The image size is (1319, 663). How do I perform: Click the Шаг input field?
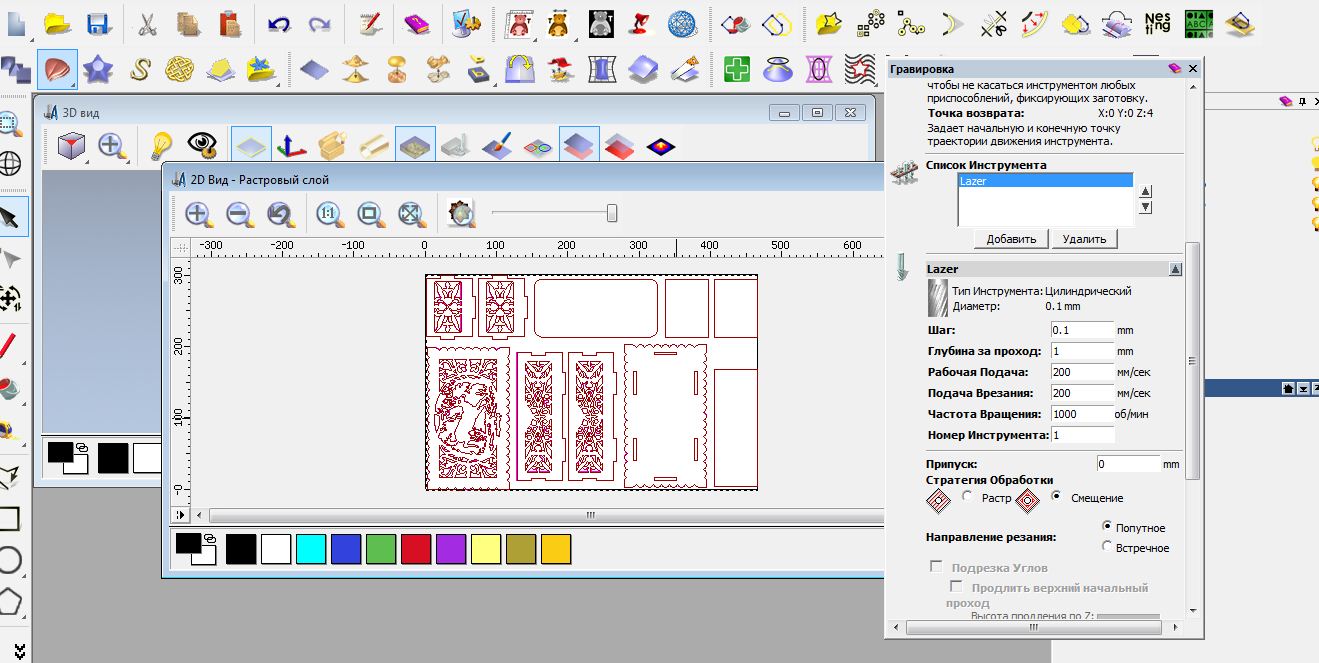(1082, 330)
